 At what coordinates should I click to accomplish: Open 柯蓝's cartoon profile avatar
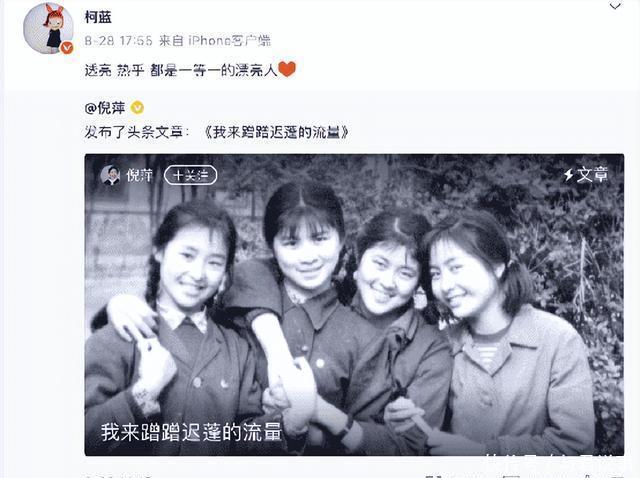click(48, 28)
